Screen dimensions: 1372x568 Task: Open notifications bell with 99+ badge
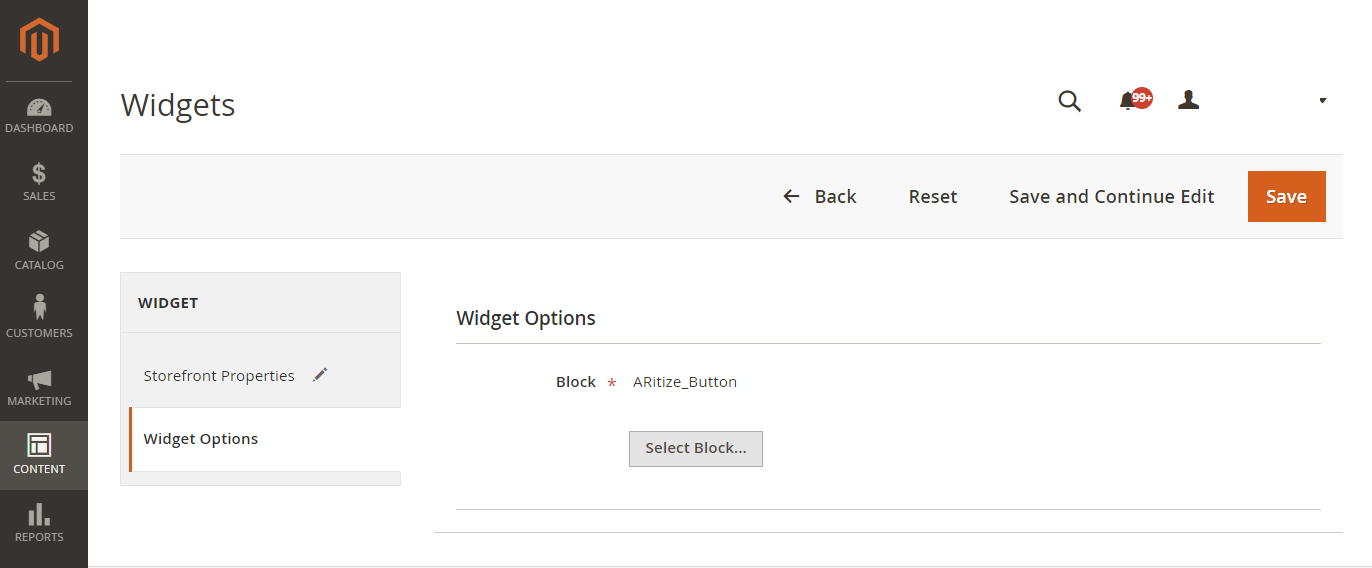point(1134,100)
